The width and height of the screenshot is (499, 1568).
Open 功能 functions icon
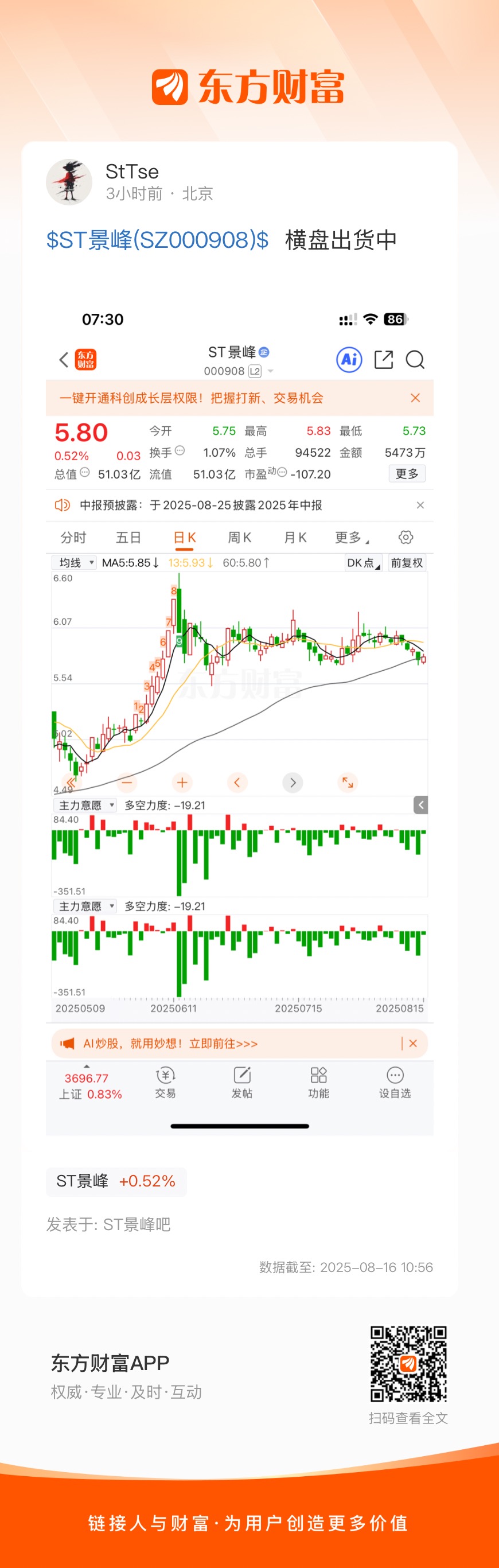click(318, 1082)
